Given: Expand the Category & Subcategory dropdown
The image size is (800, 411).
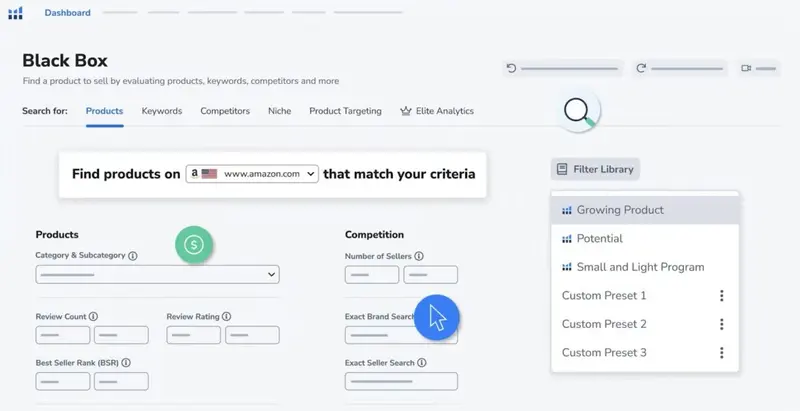Looking at the screenshot, I should tap(157, 274).
